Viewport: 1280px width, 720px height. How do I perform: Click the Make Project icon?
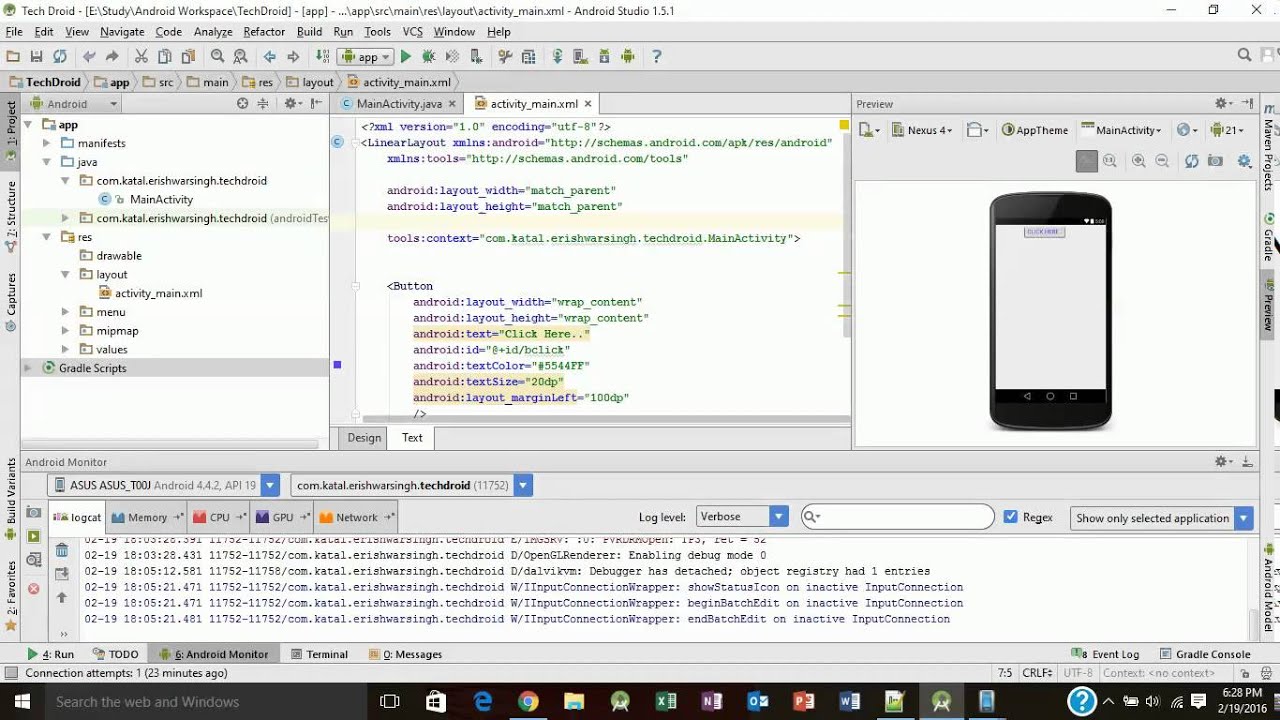(322, 57)
